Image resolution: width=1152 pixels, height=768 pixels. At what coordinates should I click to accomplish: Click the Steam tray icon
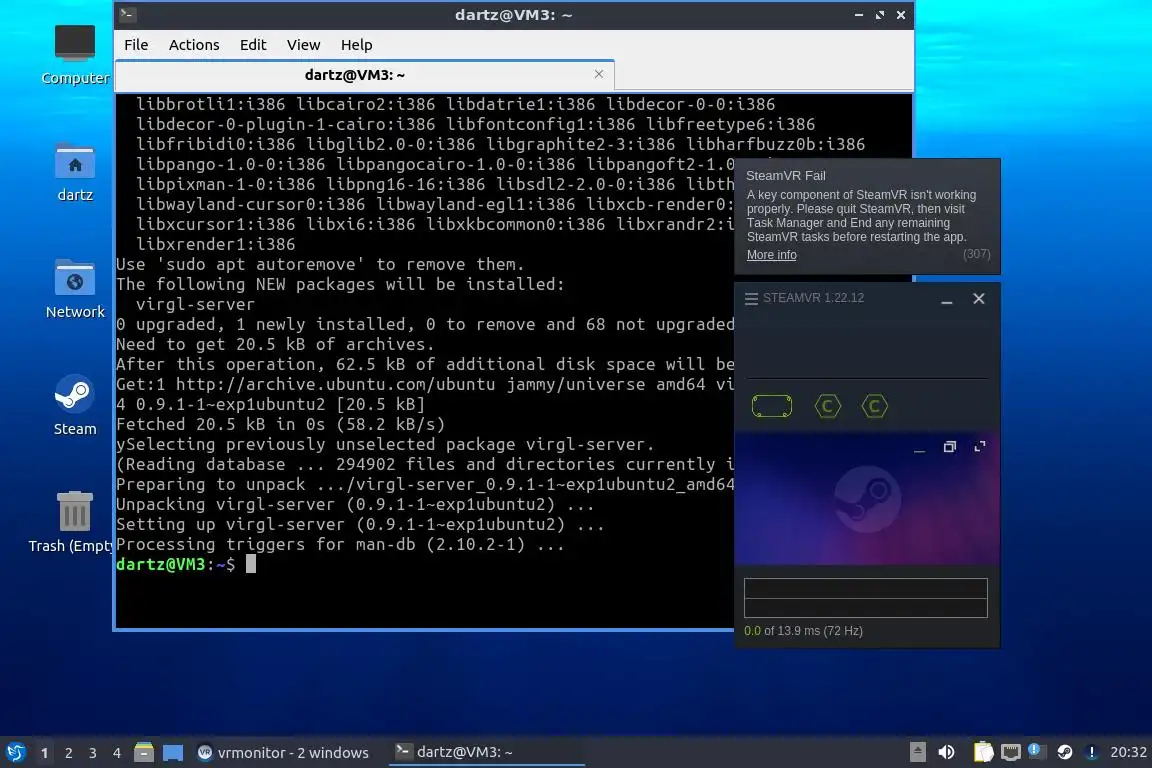pos(1065,752)
